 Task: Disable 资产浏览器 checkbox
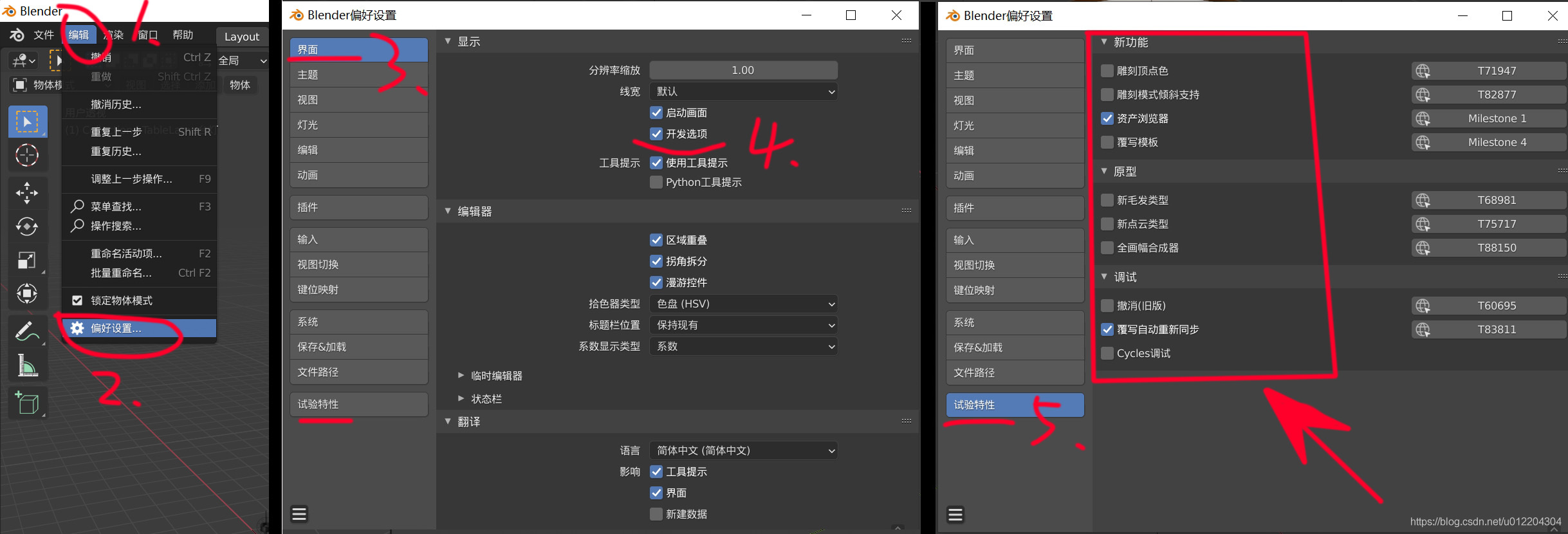coord(1107,118)
